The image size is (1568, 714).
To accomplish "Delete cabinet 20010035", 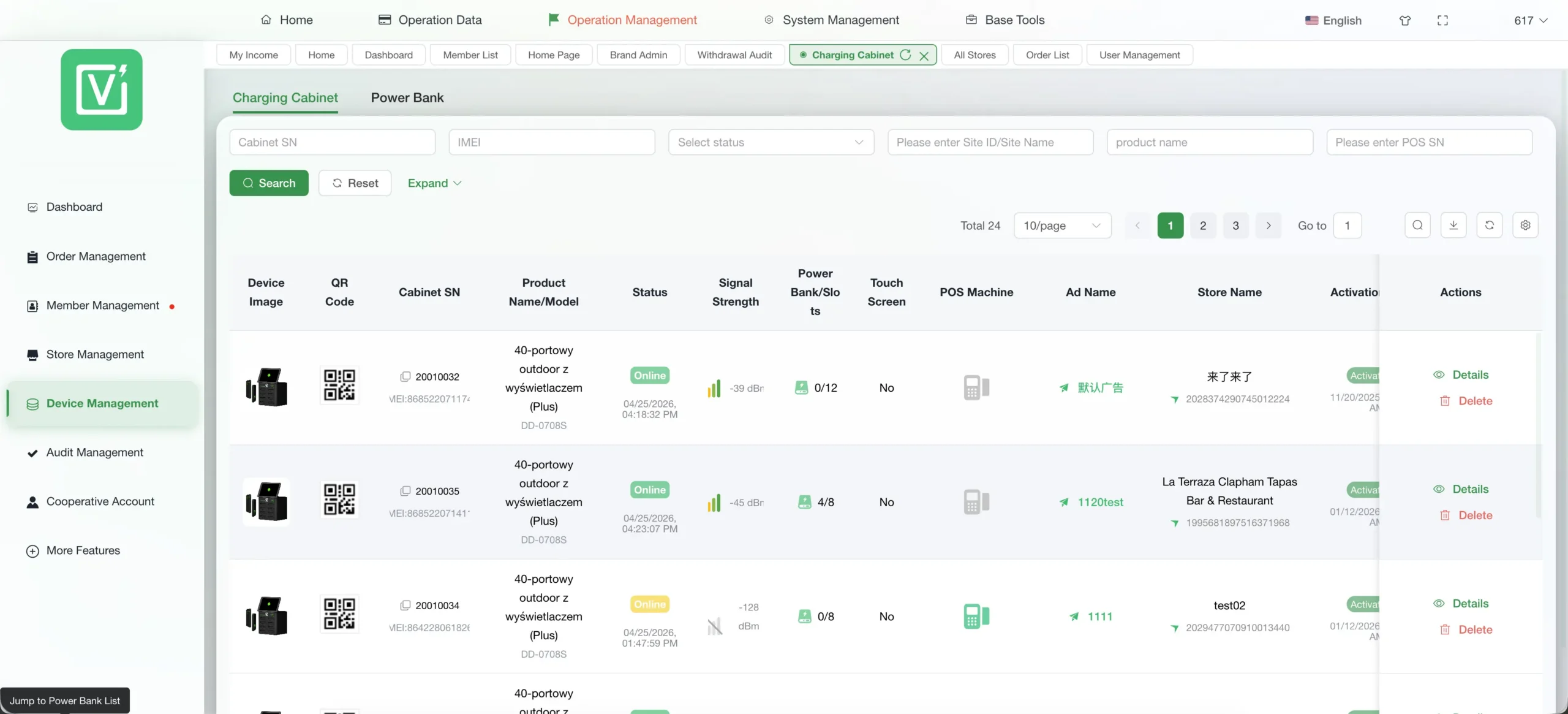I will coord(1465,515).
